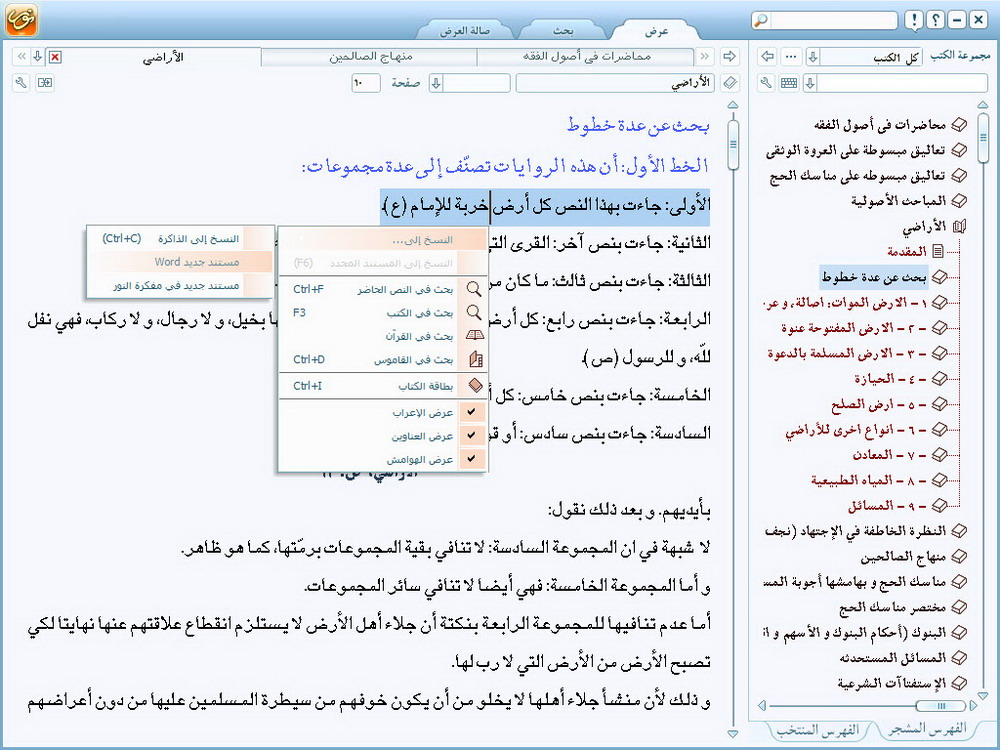Screen dimensions: 1000x750
Task: Open the exclamation mark info button
Action: [914, 20]
